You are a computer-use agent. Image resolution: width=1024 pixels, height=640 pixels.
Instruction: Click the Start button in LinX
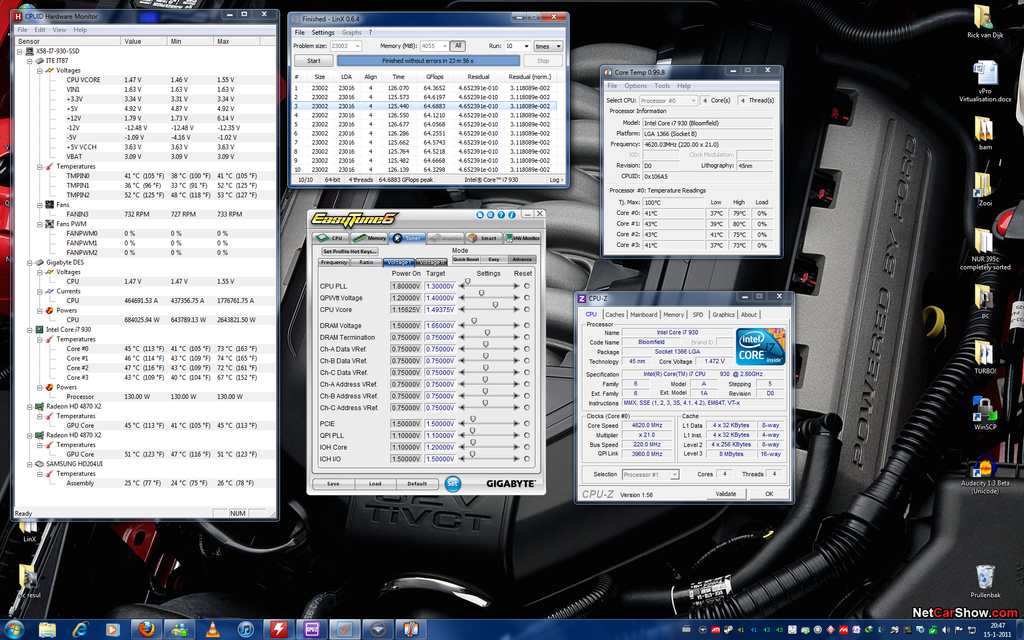pos(315,62)
